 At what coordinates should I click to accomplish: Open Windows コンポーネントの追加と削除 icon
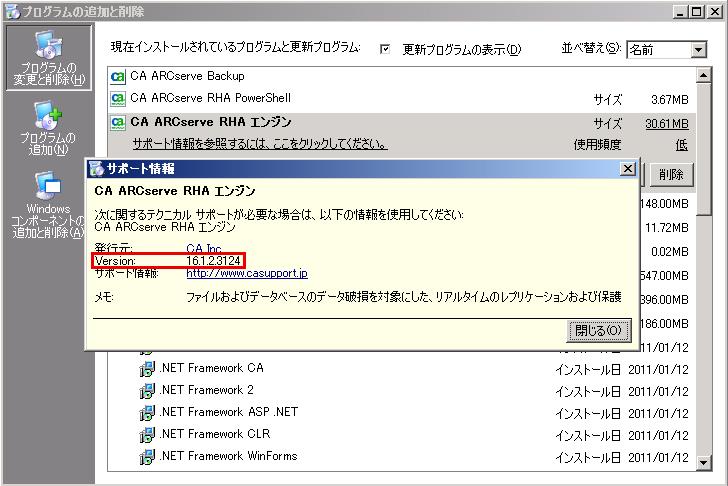tap(48, 204)
